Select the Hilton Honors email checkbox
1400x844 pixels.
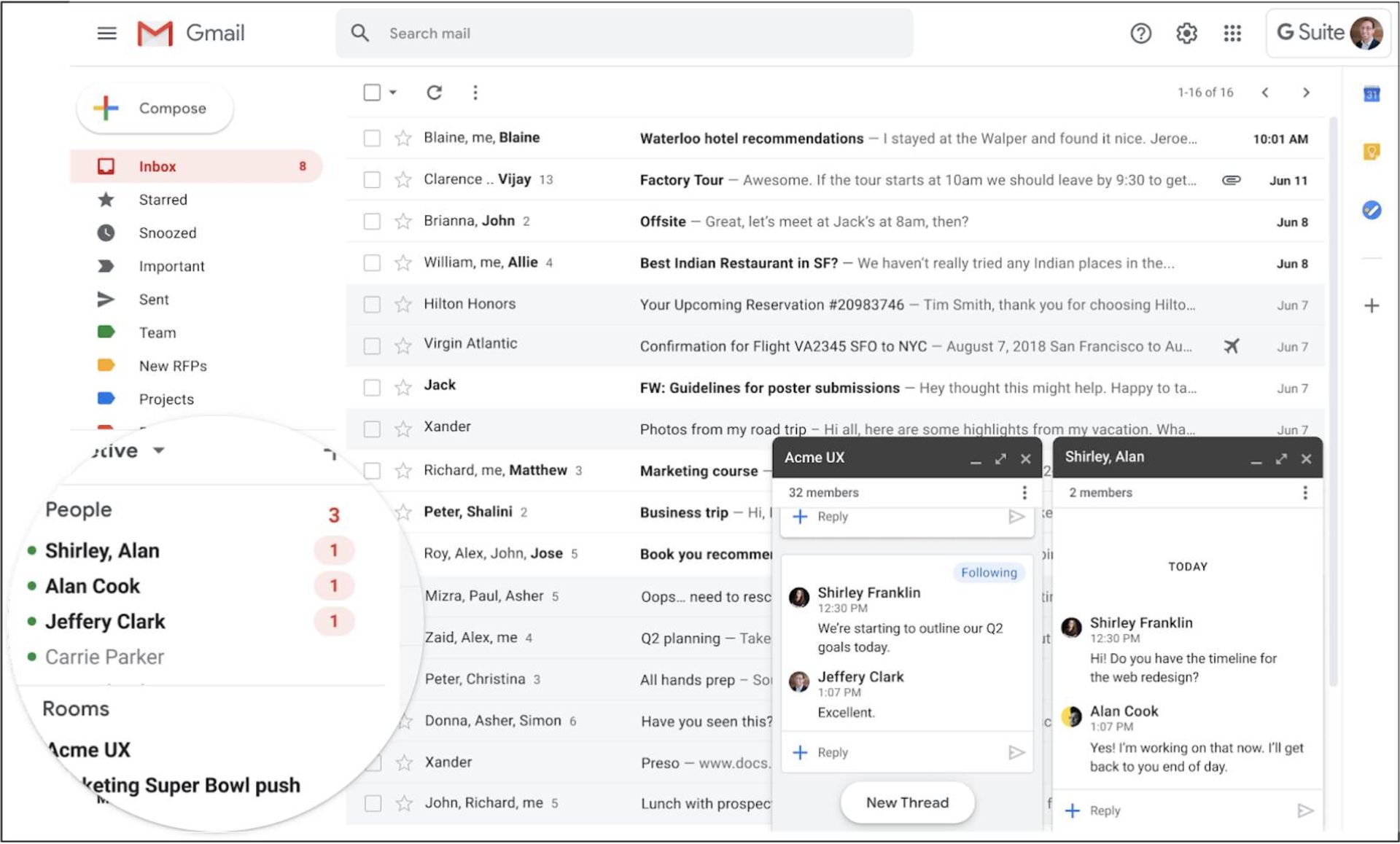[x=372, y=304]
